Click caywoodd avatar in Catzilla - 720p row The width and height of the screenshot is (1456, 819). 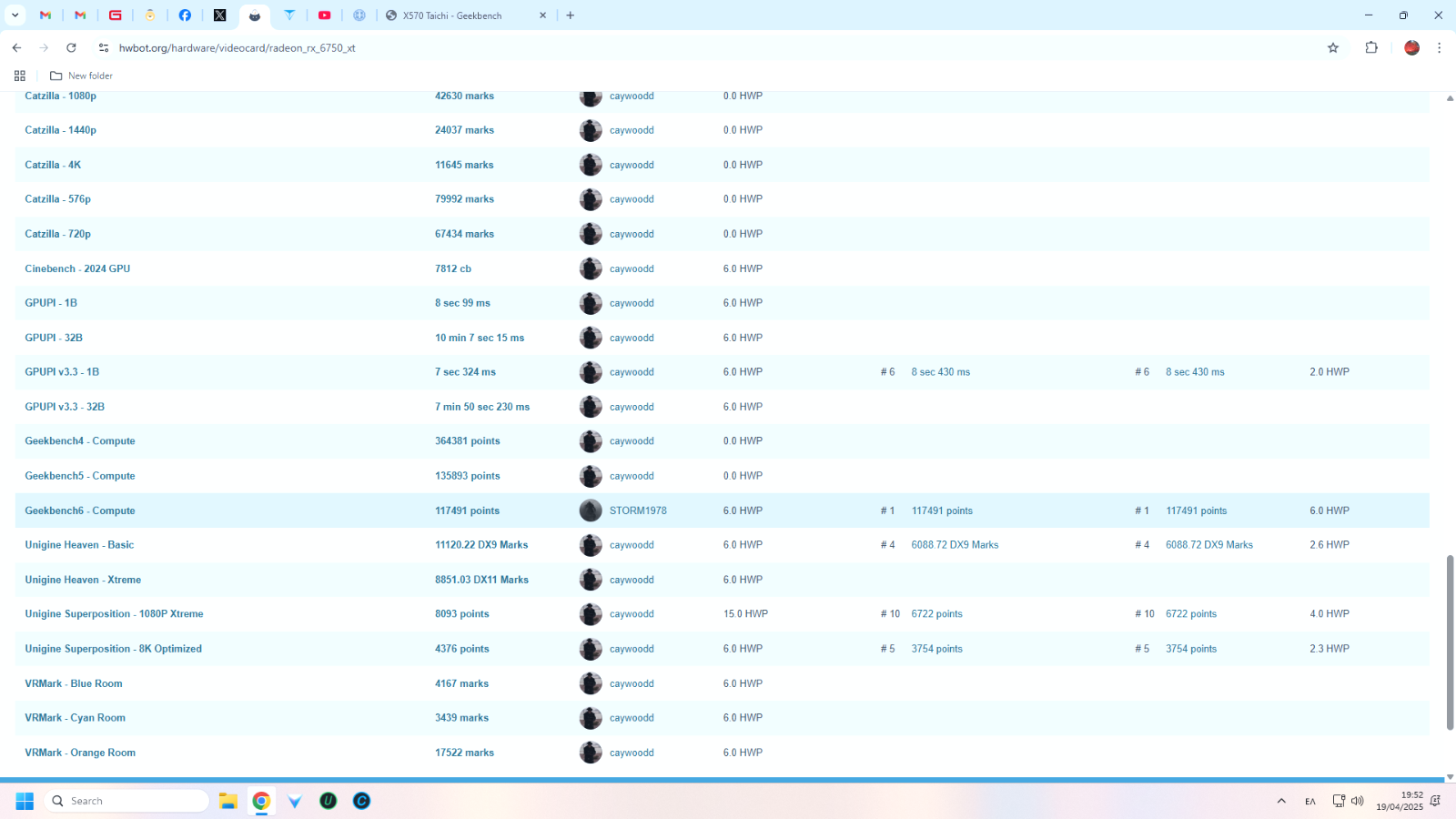591,234
